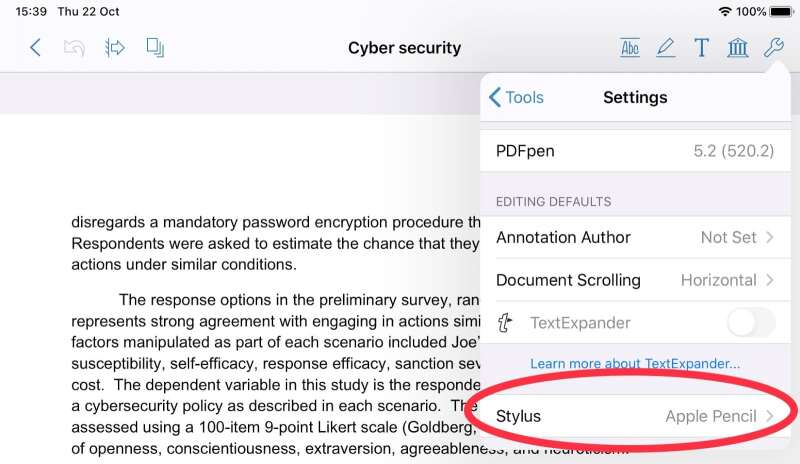Open the page thumbnails icon
Viewport: 800px width, 464px height.
coord(155,47)
